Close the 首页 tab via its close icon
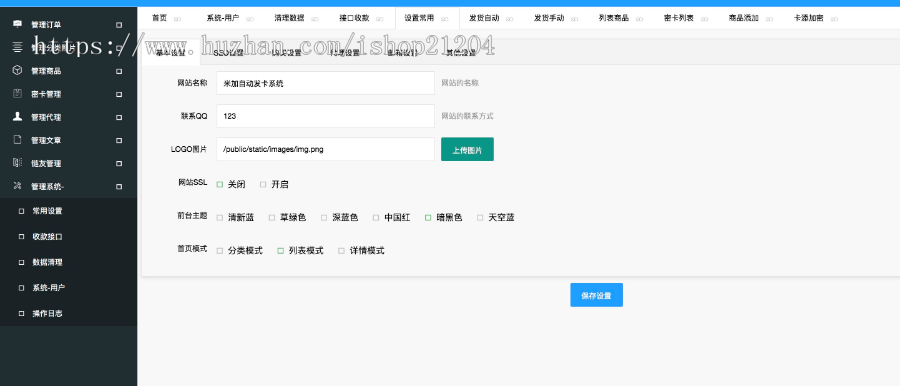Screen dimensions: 900x386 click(x=177, y=18)
